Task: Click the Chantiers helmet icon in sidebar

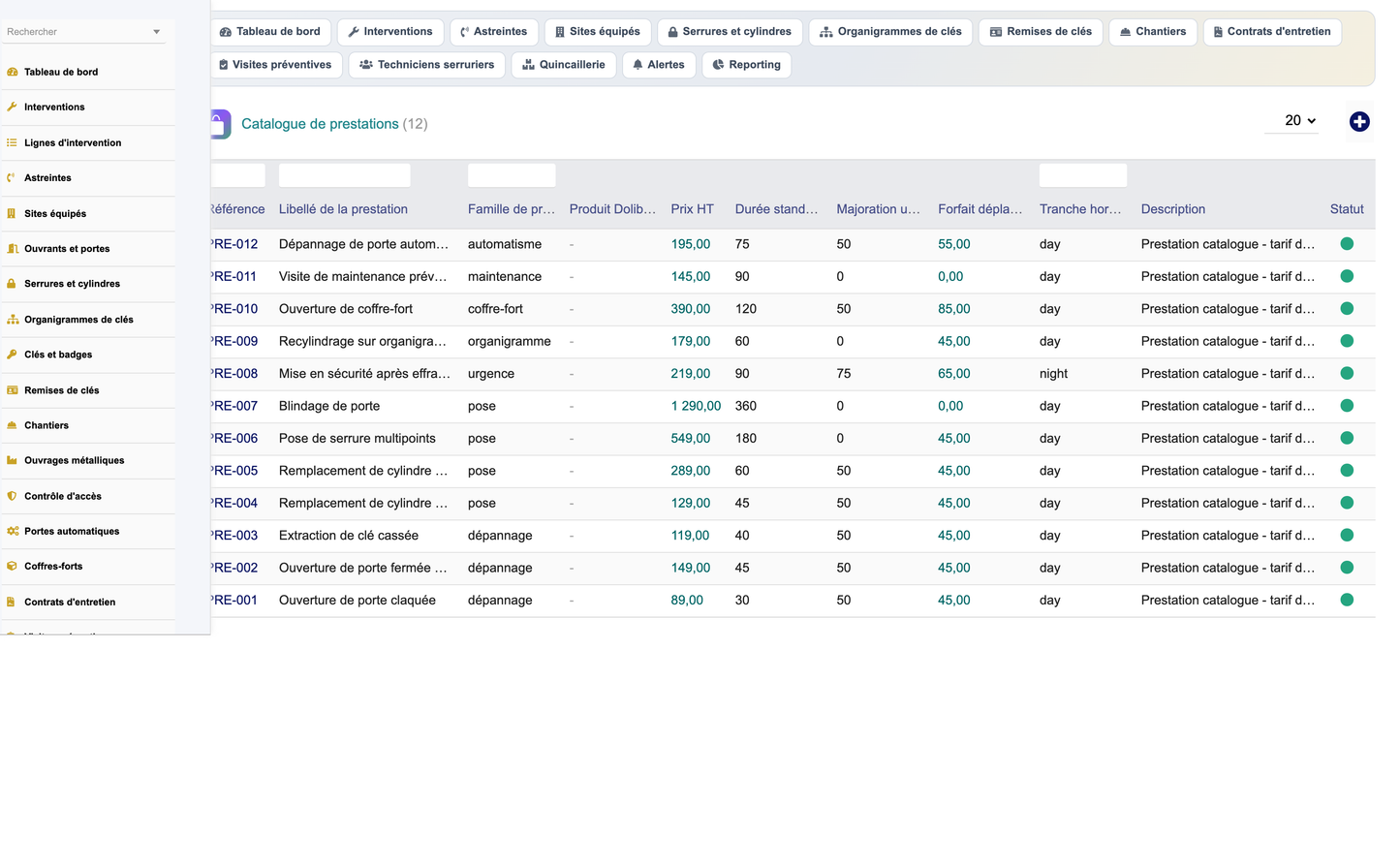Action: [12, 425]
